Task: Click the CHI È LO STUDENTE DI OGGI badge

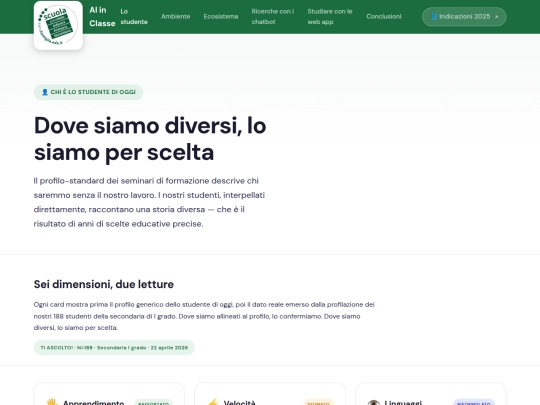Action: [x=89, y=92]
